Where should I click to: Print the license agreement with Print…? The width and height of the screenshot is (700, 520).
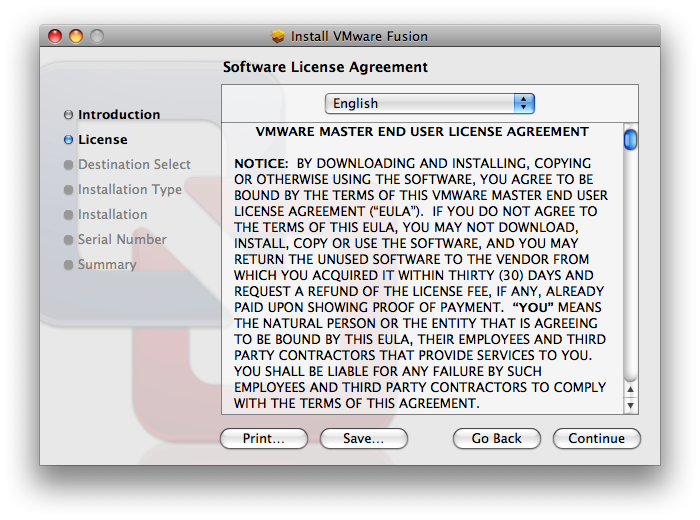pyautogui.click(x=263, y=438)
